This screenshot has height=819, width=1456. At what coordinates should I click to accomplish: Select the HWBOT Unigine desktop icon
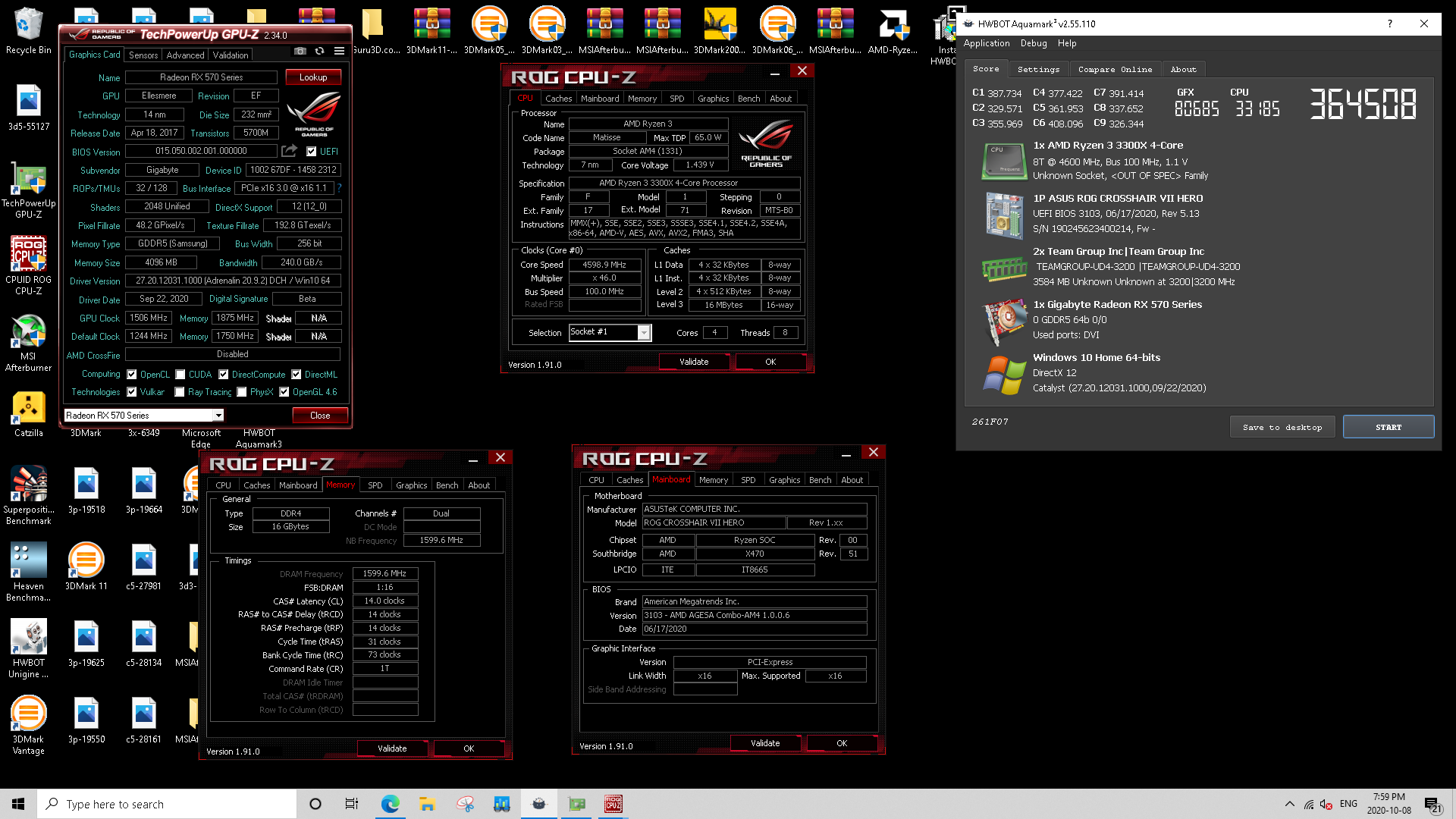click(28, 649)
